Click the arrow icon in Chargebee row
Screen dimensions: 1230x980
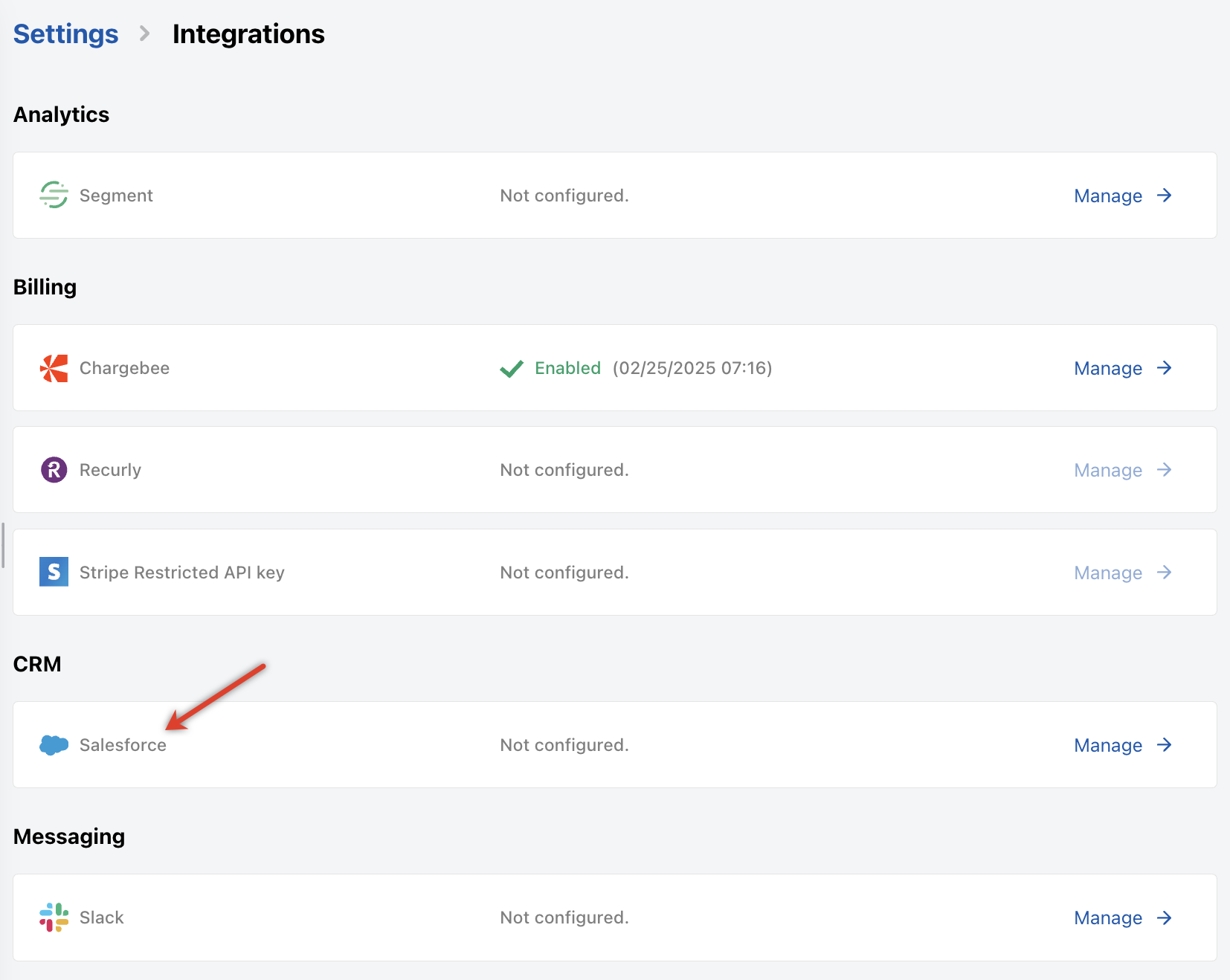[1165, 367]
